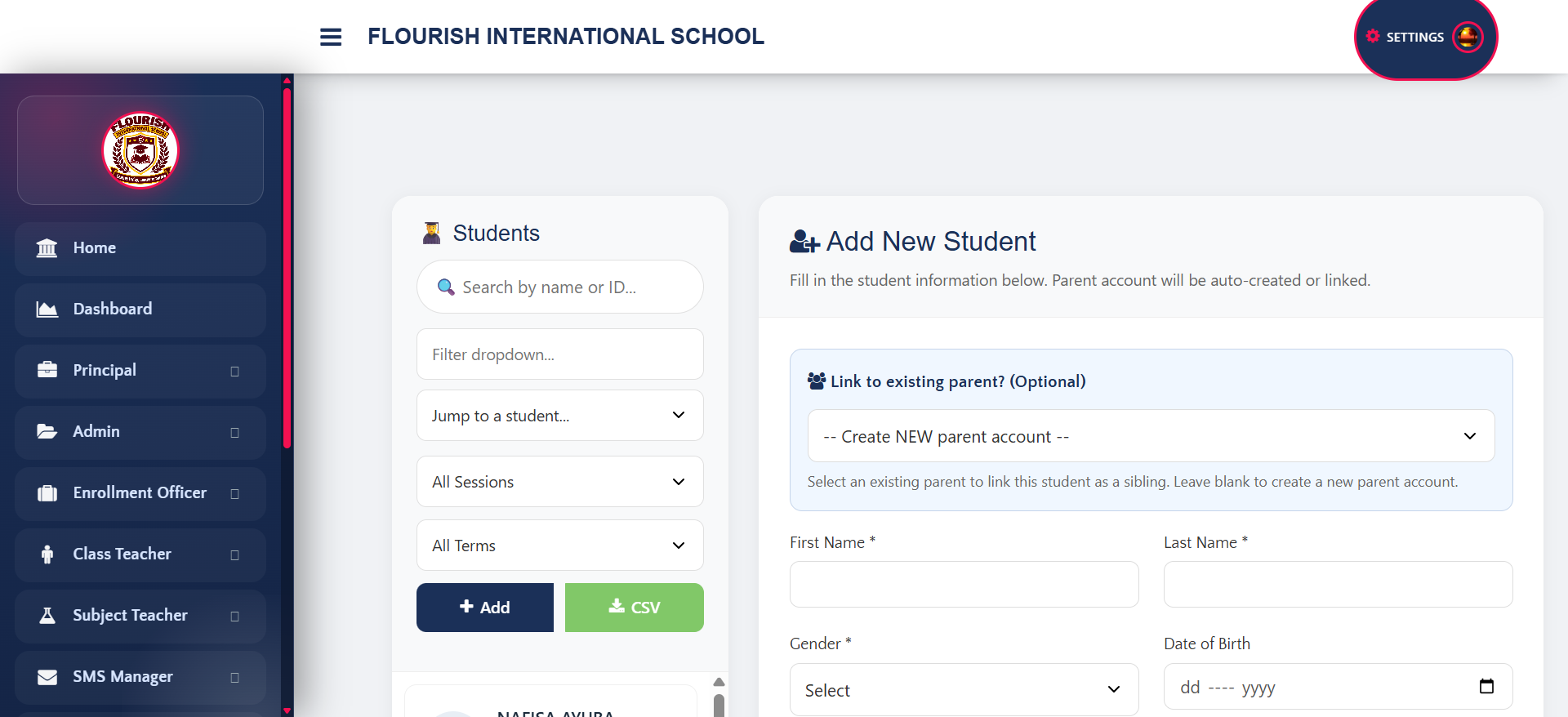Image resolution: width=1568 pixels, height=717 pixels.
Task: Click the magnifier search icon
Action: pos(446,287)
